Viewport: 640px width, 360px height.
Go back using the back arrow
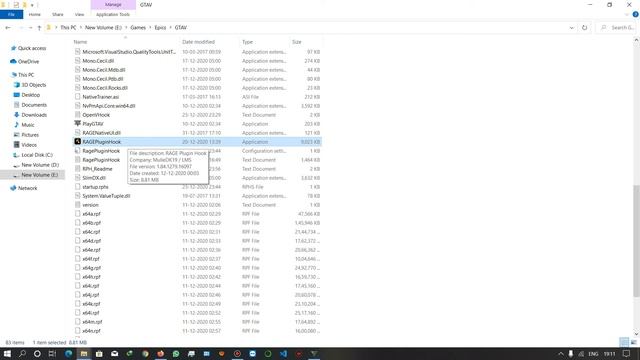tap(8, 27)
